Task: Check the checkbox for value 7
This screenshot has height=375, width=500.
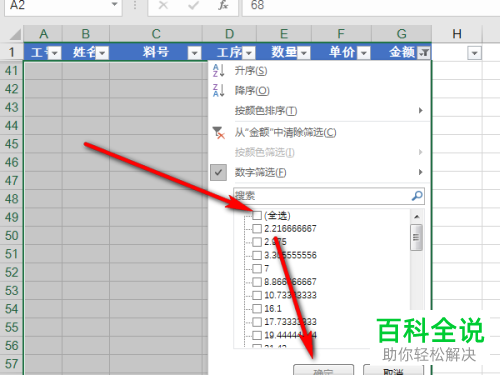Action: (257, 269)
